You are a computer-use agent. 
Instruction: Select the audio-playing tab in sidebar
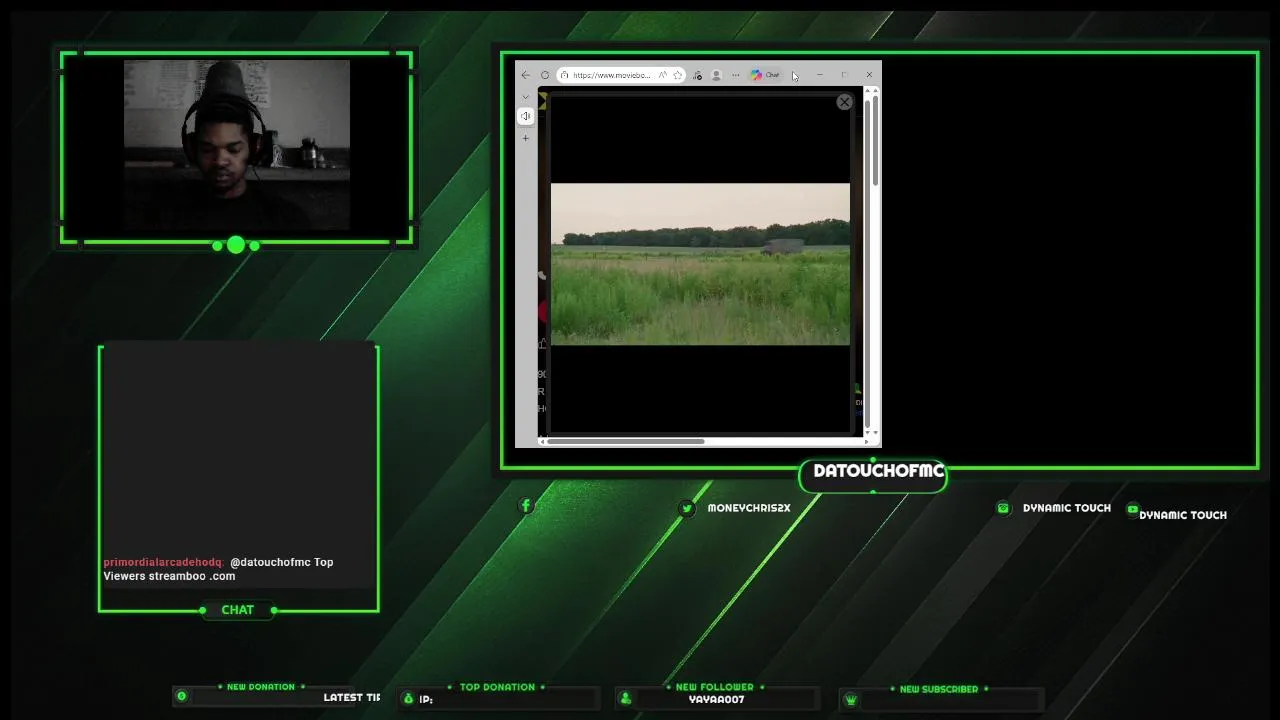point(526,116)
